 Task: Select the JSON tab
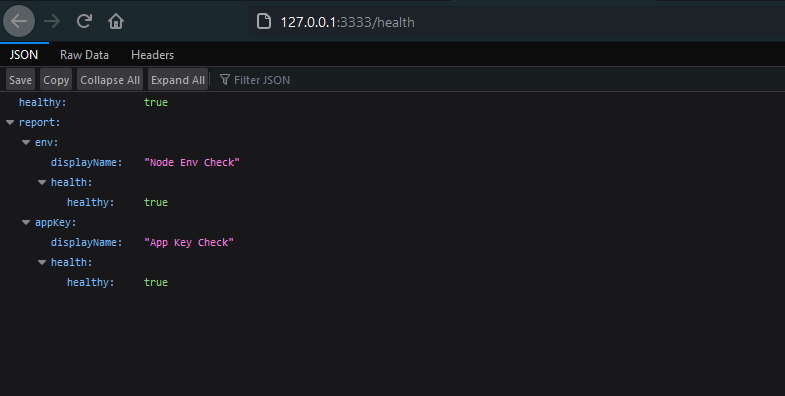(24, 55)
